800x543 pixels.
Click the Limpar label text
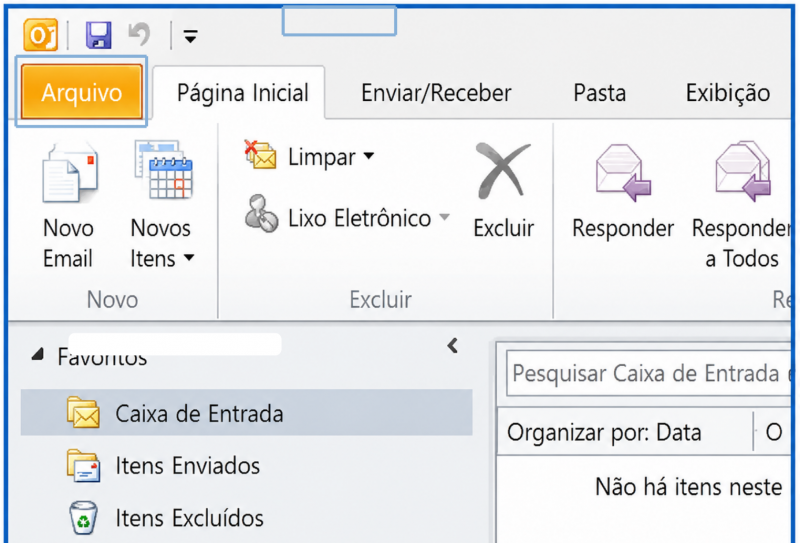click(x=321, y=157)
